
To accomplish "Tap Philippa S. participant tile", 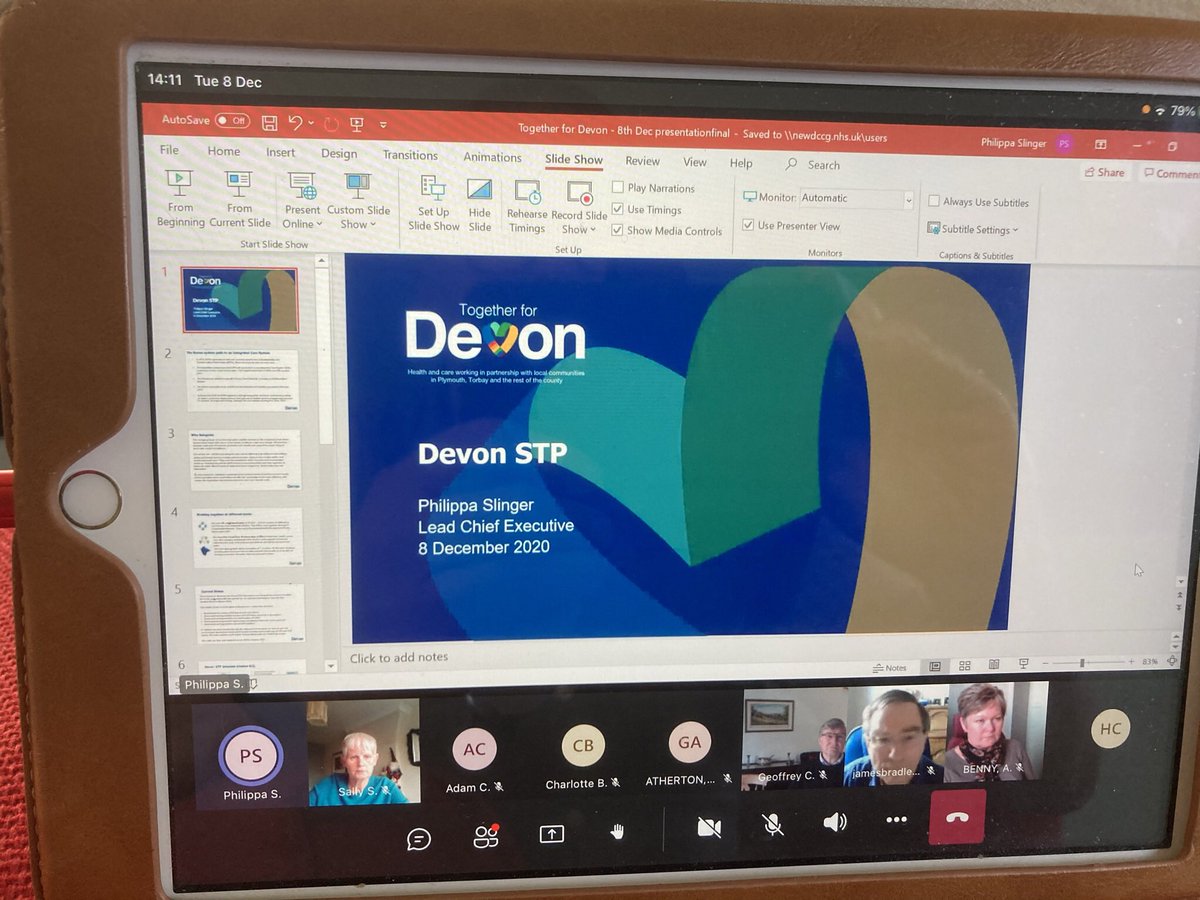I will (x=250, y=754).
